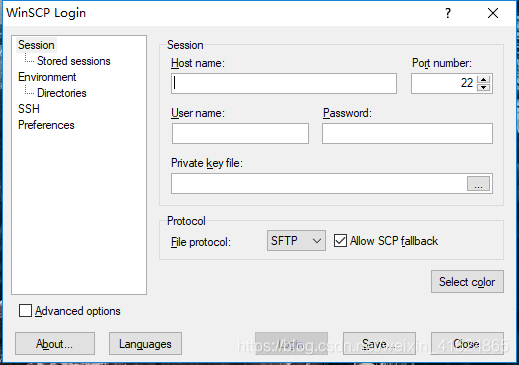Open the File protocol SFTP dropdown
The width and height of the screenshot is (519, 365).
tap(296, 240)
